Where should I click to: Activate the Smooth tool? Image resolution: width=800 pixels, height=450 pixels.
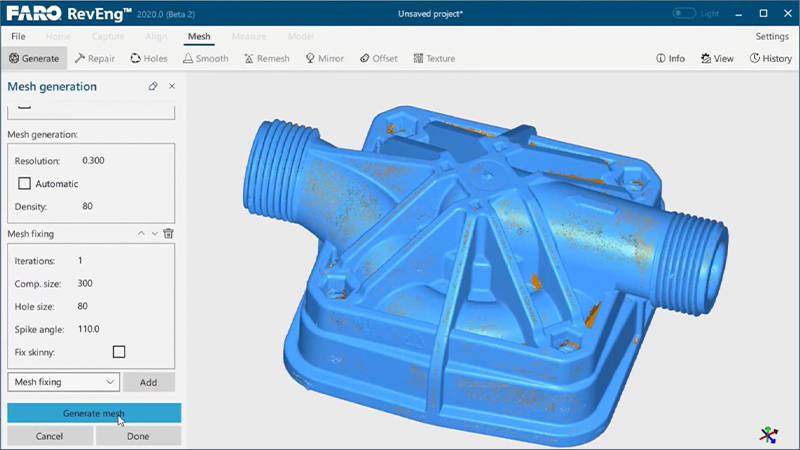205,58
